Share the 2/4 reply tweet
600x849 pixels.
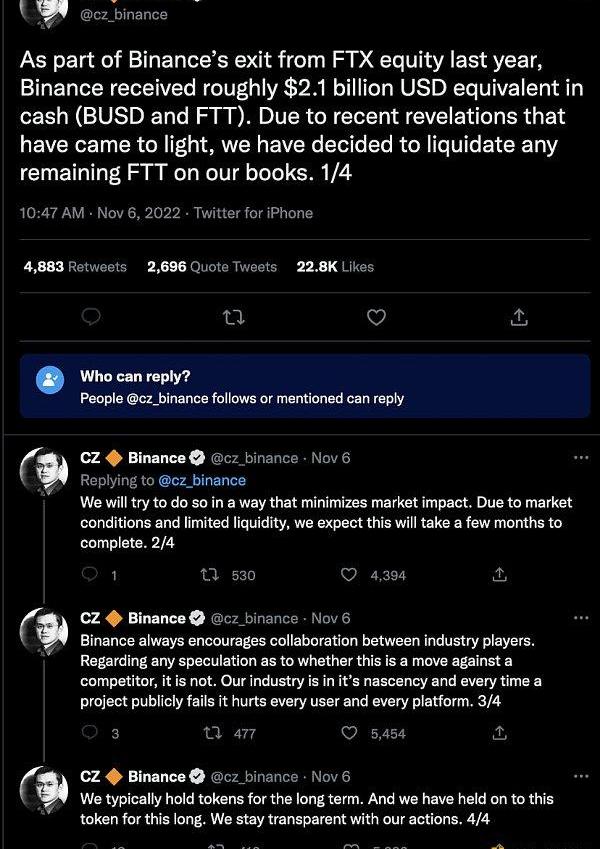click(x=500, y=575)
